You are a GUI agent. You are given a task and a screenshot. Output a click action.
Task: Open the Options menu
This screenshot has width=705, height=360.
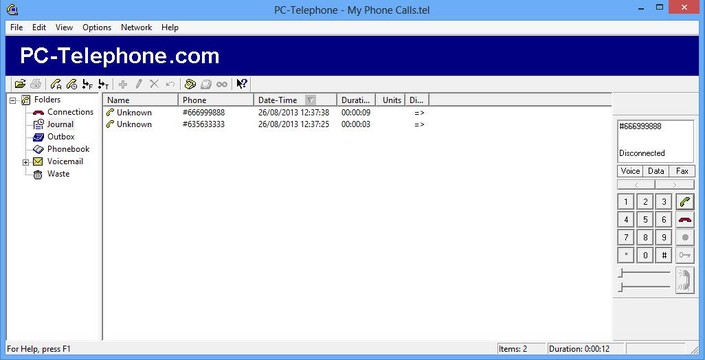coord(97,27)
